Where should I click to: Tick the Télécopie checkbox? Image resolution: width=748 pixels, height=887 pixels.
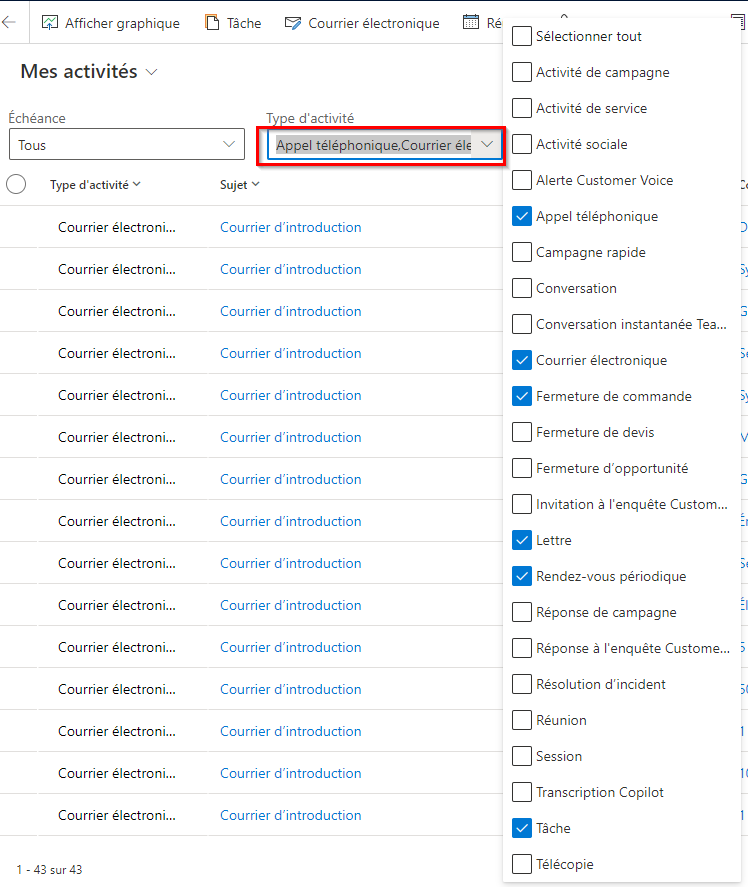pos(522,864)
